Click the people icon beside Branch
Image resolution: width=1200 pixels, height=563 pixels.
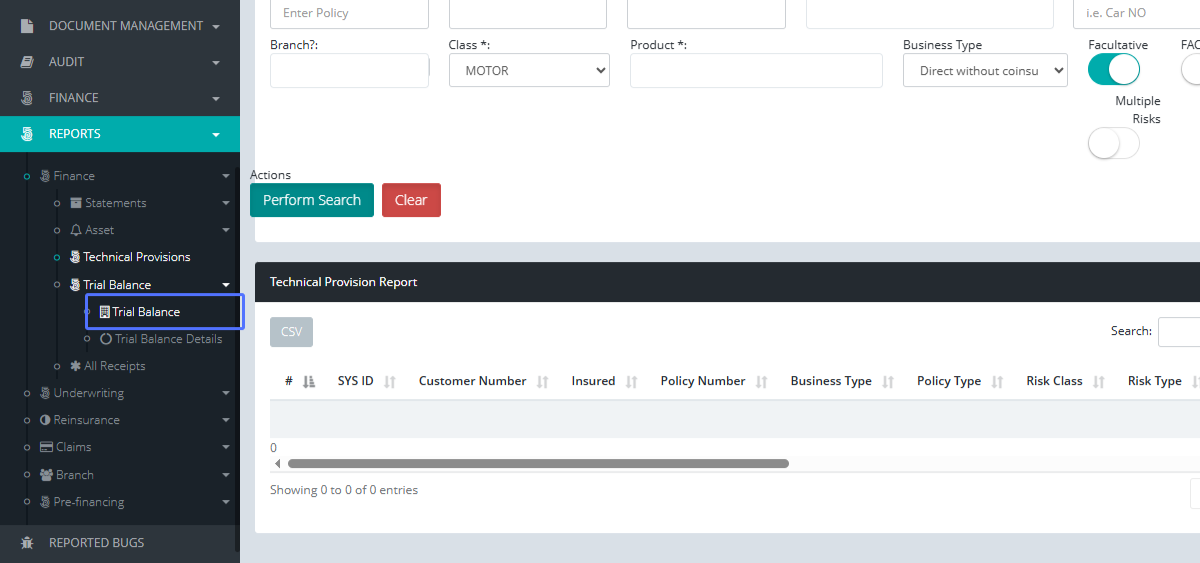point(46,475)
